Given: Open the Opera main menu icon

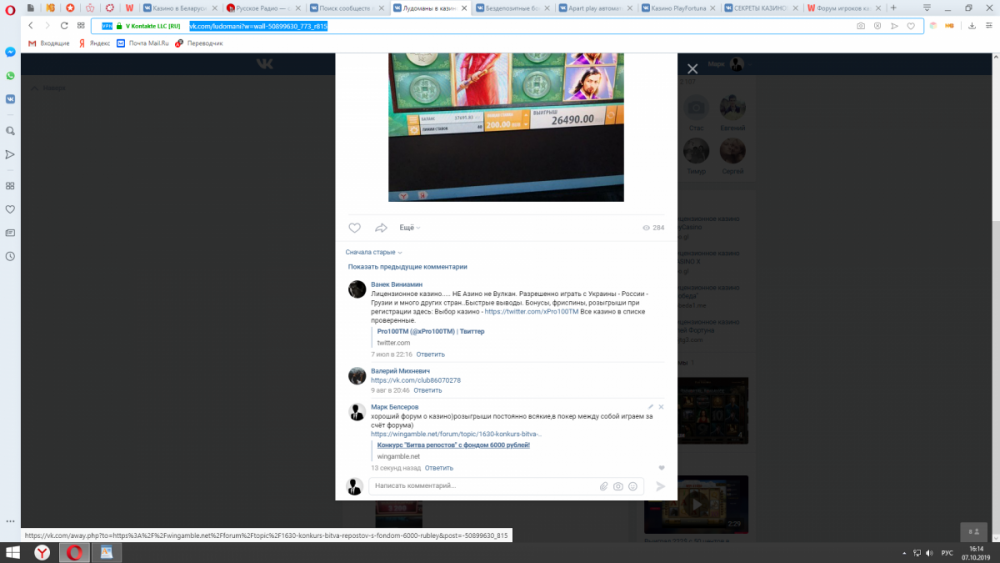Looking at the screenshot, I should pos(10,9).
